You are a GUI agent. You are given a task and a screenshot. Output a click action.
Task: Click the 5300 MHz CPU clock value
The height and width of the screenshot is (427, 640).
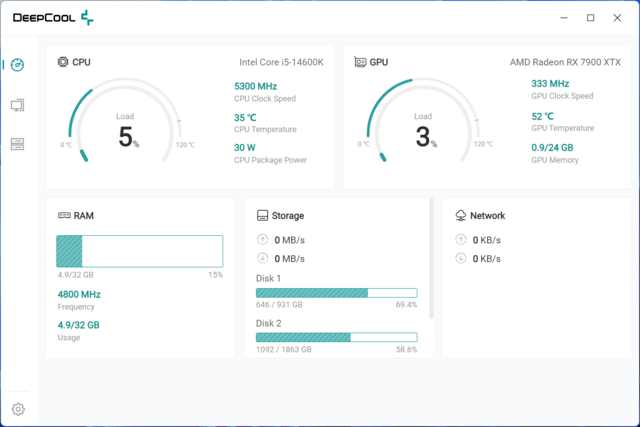click(x=256, y=86)
